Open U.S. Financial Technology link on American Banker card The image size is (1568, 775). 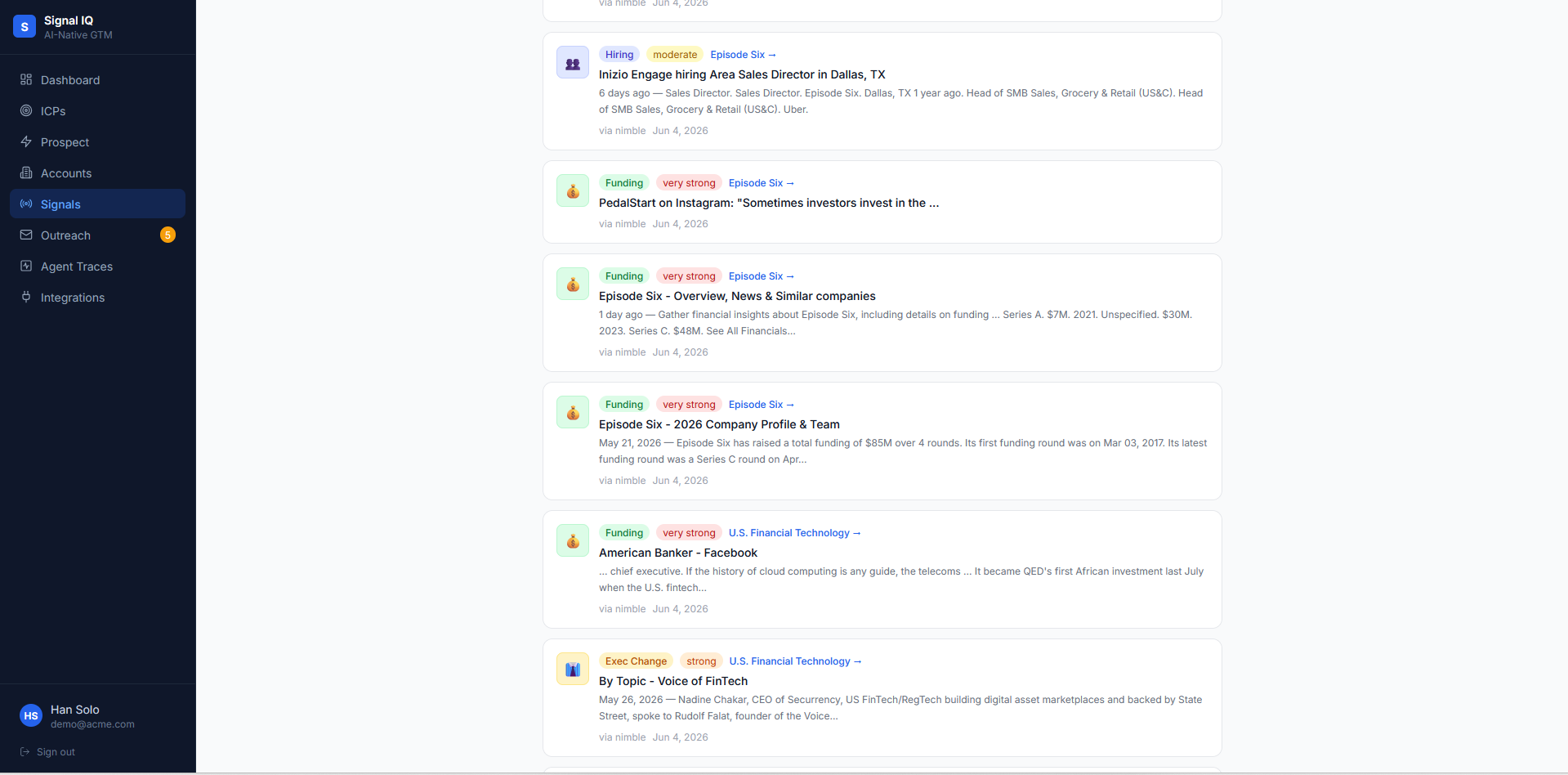[x=795, y=533]
